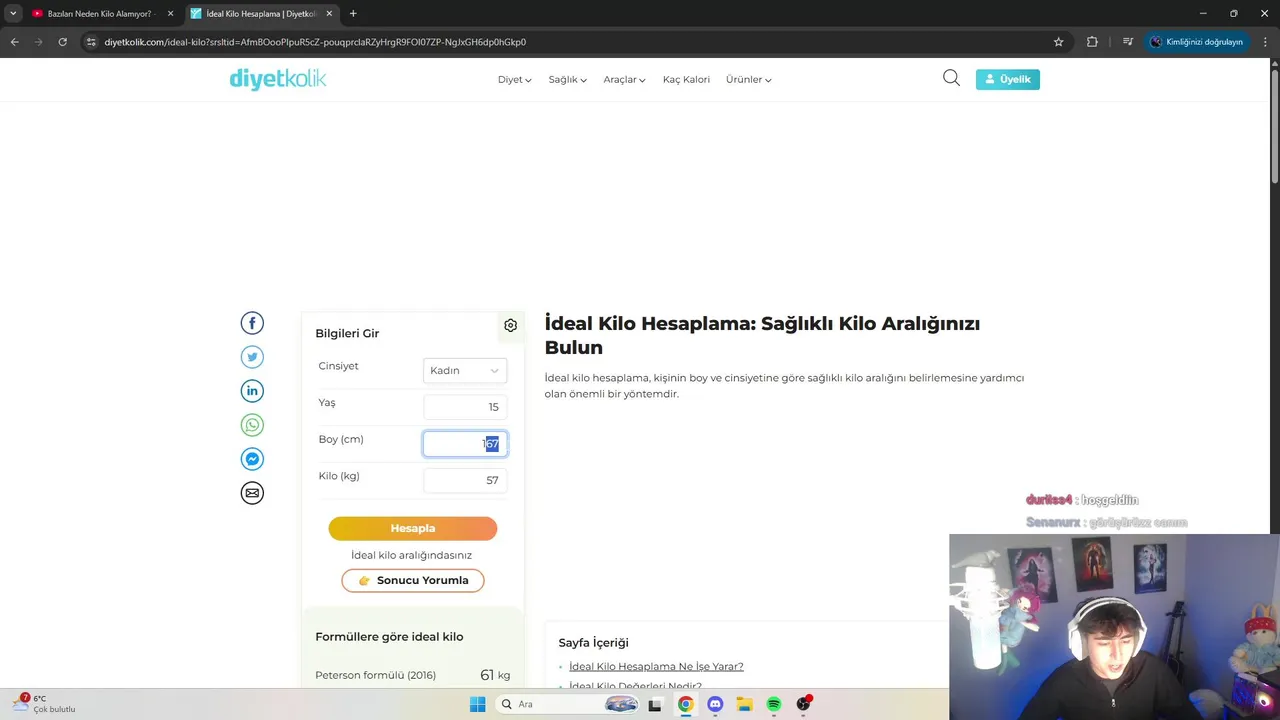This screenshot has height=720, width=1280.
Task: Open the Kaç Kalori menu item
Action: click(x=686, y=79)
